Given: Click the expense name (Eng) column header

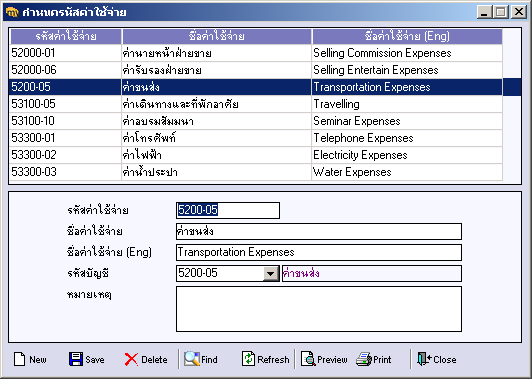Looking at the screenshot, I should coord(407,36).
